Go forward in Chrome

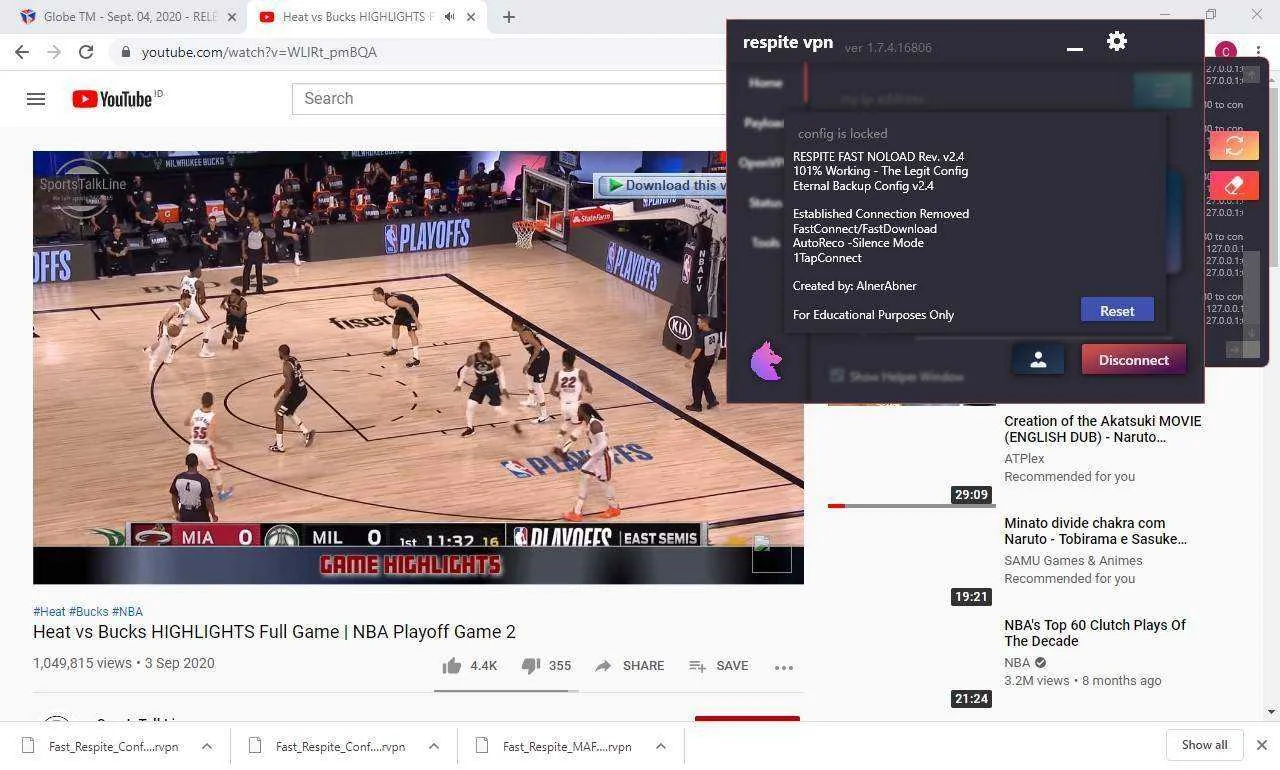tap(54, 52)
